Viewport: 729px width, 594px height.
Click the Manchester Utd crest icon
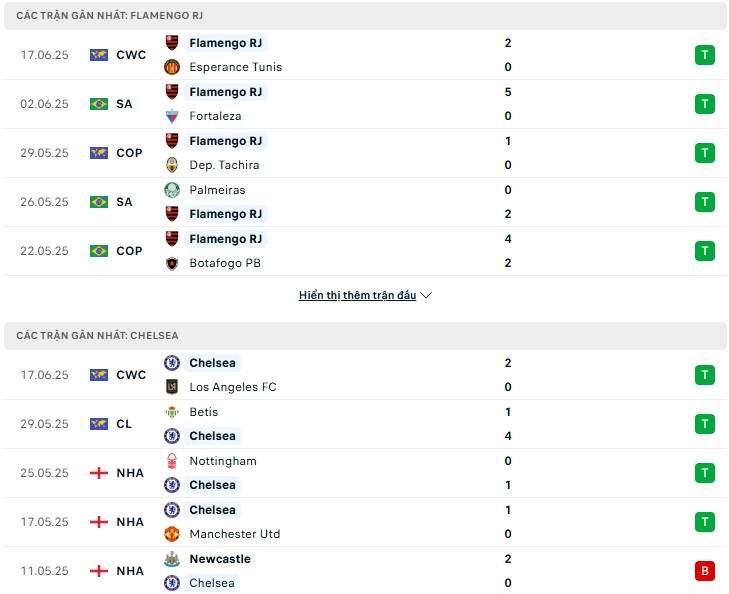point(172,534)
